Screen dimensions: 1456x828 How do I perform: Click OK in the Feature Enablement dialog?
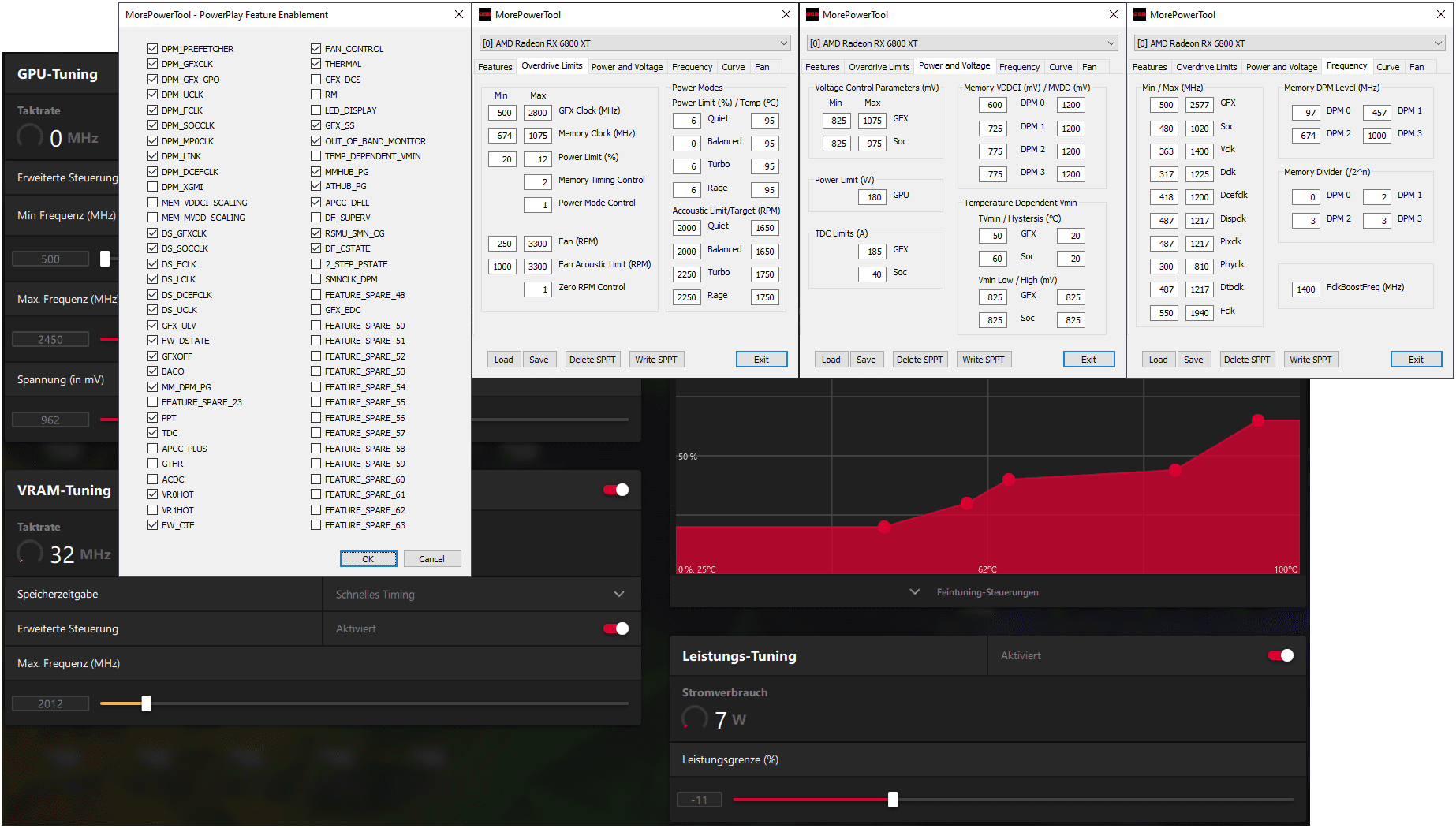368,559
